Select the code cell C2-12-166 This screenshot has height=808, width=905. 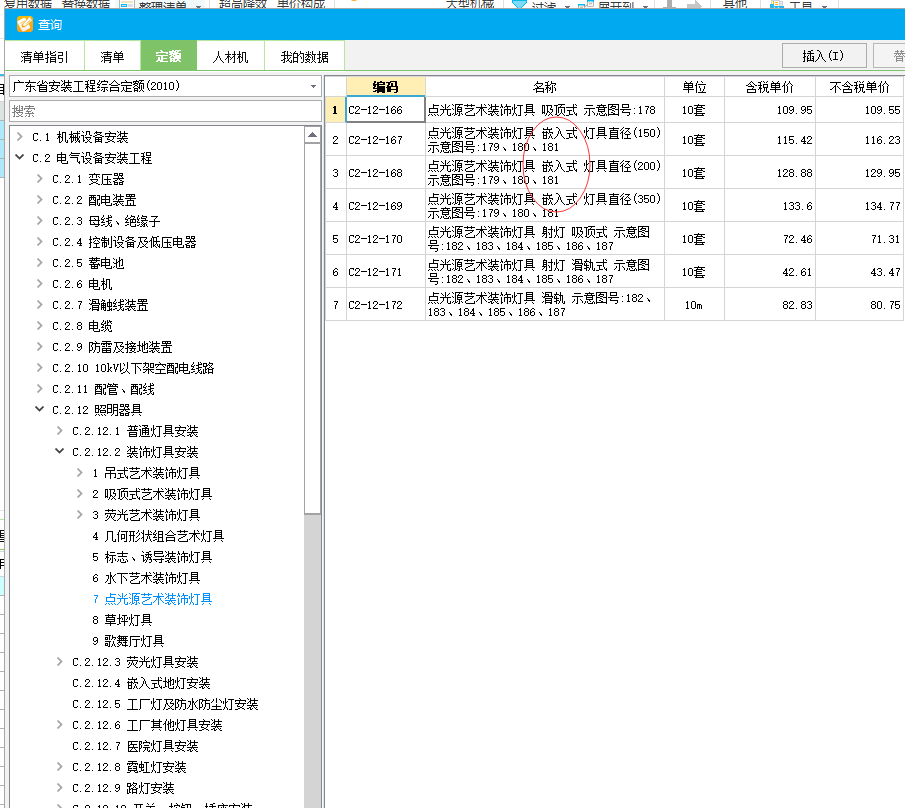click(x=386, y=110)
